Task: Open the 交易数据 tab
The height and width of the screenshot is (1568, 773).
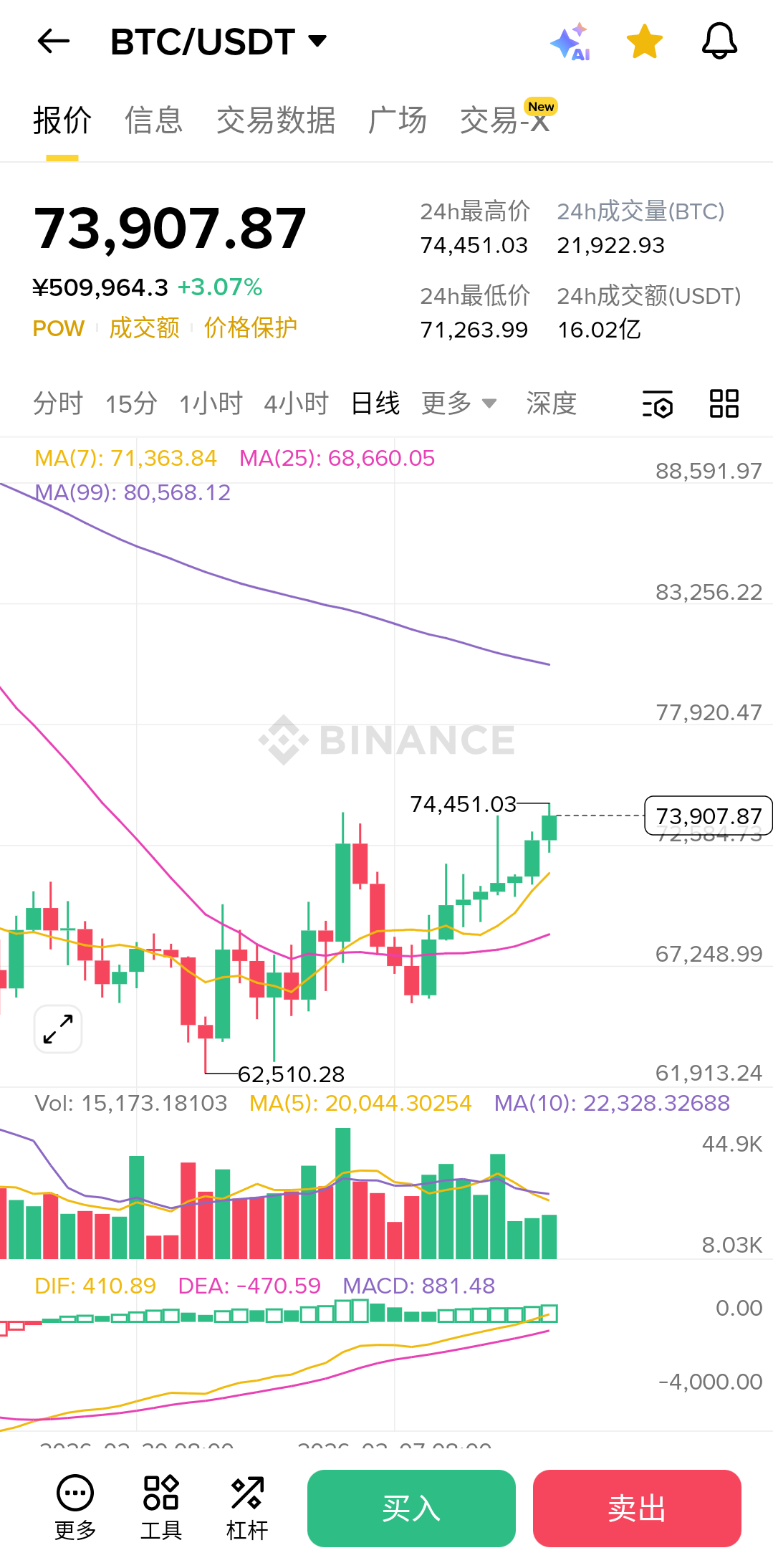Action: [276, 120]
